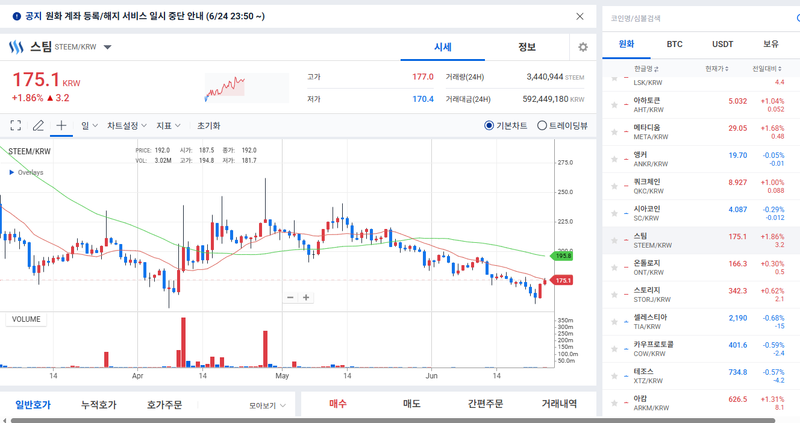Screen dimensions: 800x423
Task: Open 매도 sell tab
Action: (411, 404)
